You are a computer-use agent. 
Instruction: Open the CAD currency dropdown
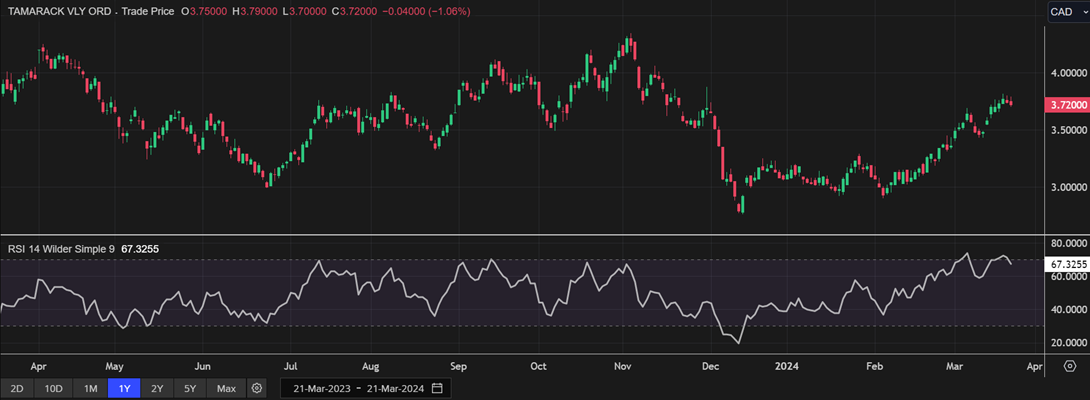1067,11
